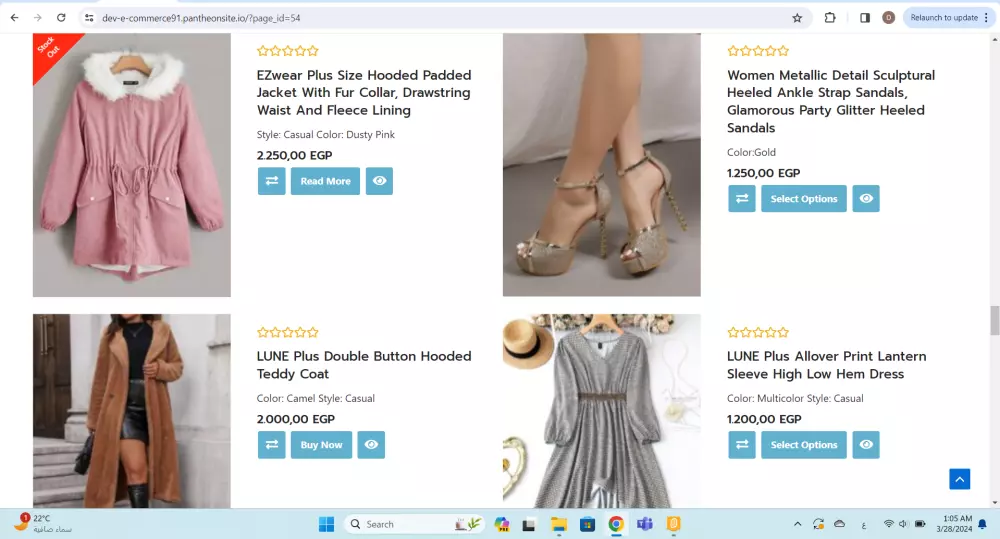Click the 1.250,00 EGP price text
Viewport: 1000px width, 539px height.
point(763,173)
